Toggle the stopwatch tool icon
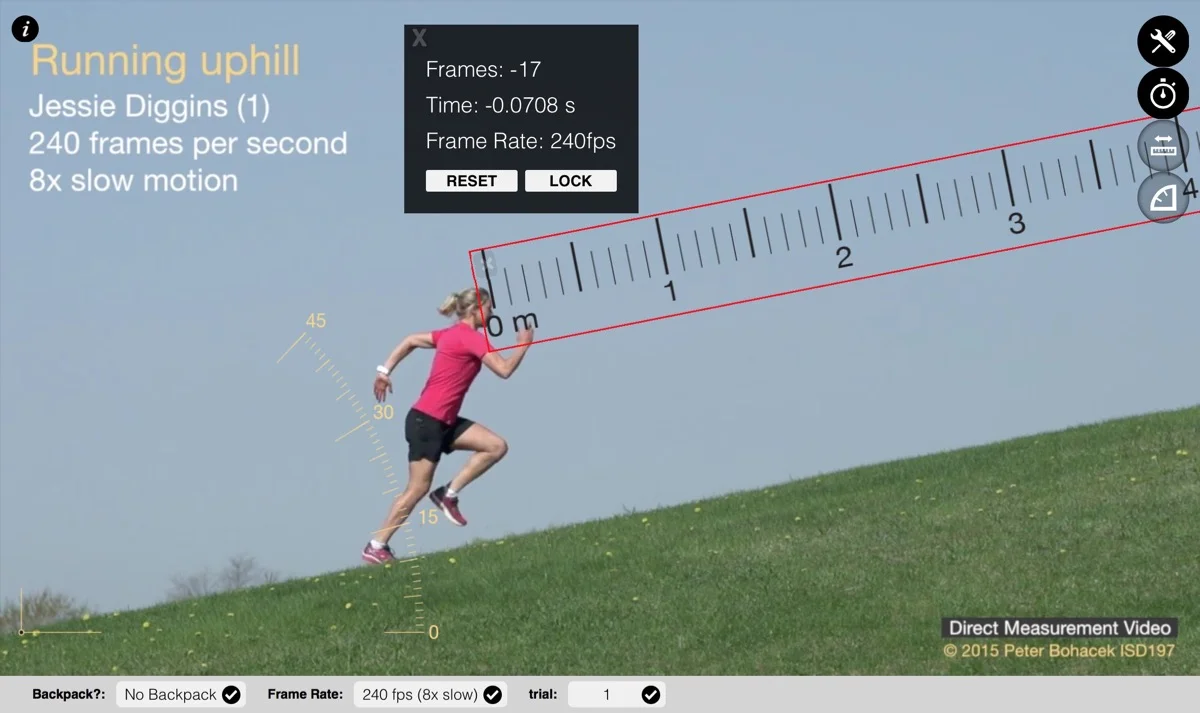 coord(1163,95)
